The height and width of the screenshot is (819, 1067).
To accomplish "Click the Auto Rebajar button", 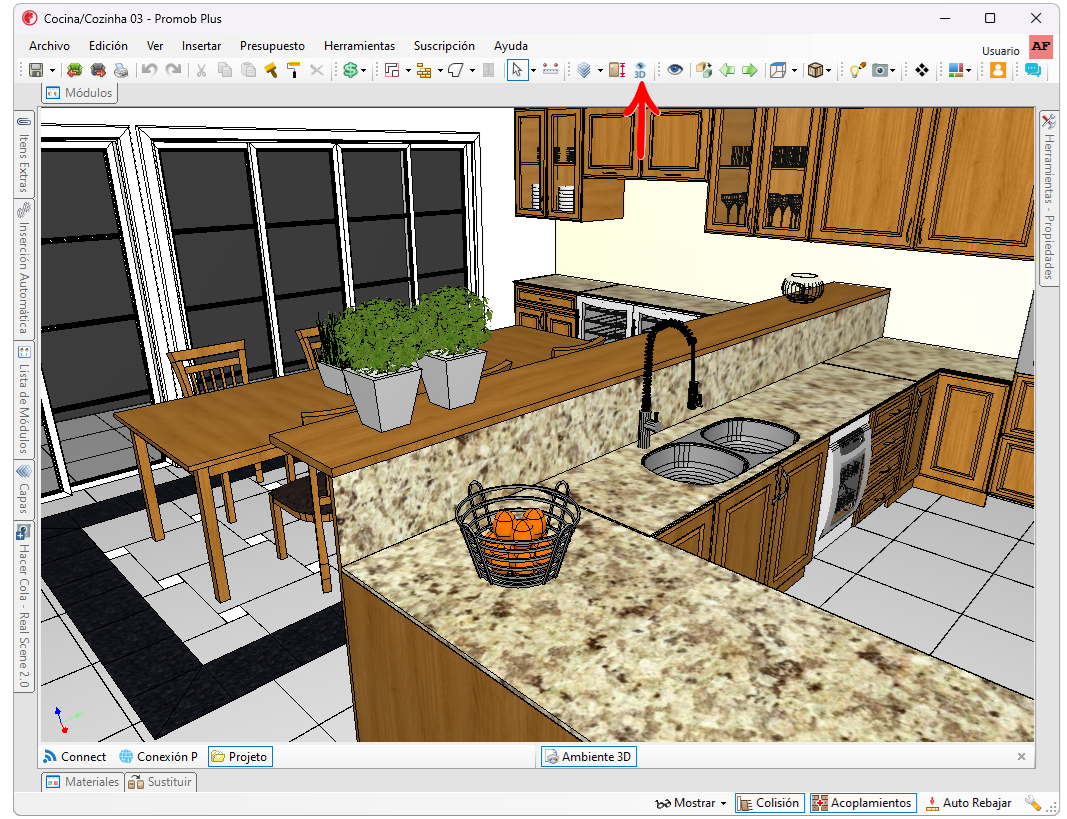I will click(x=969, y=803).
